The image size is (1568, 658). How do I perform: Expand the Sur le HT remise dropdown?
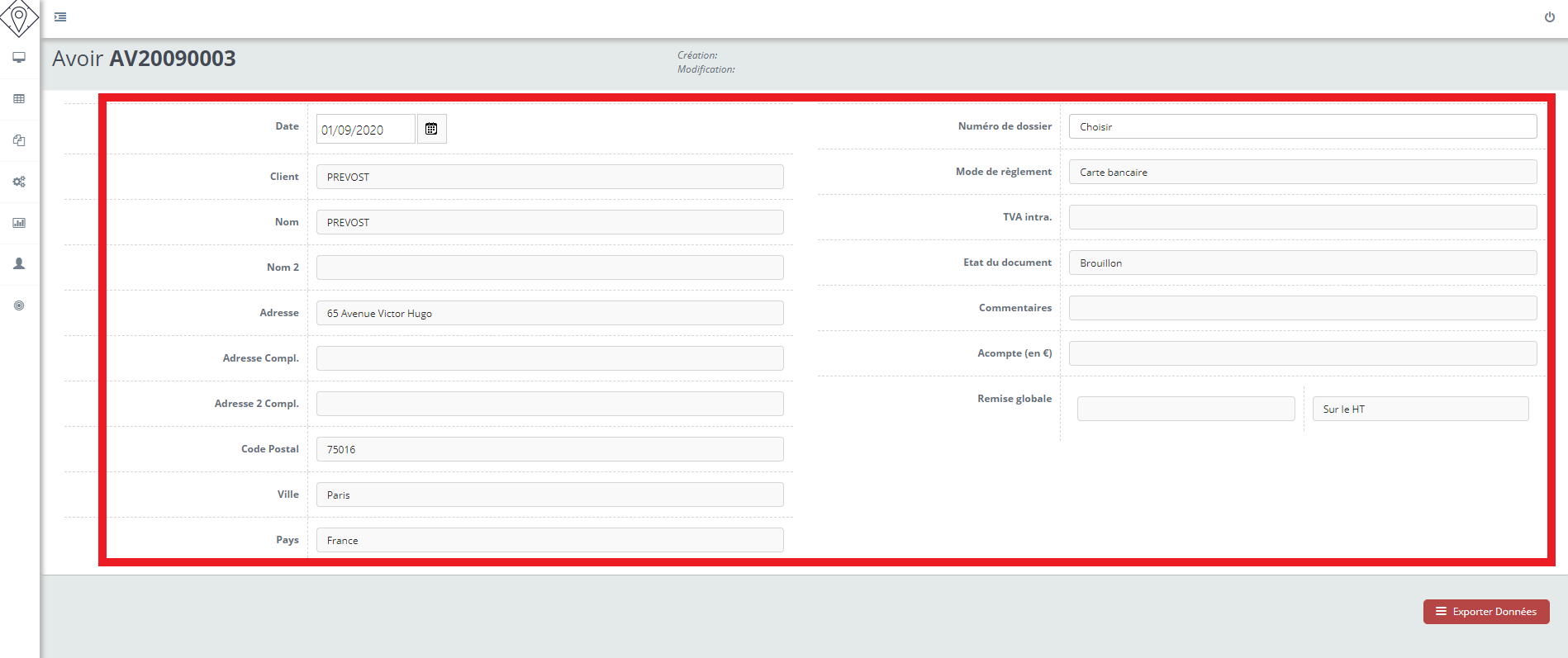(x=1419, y=409)
